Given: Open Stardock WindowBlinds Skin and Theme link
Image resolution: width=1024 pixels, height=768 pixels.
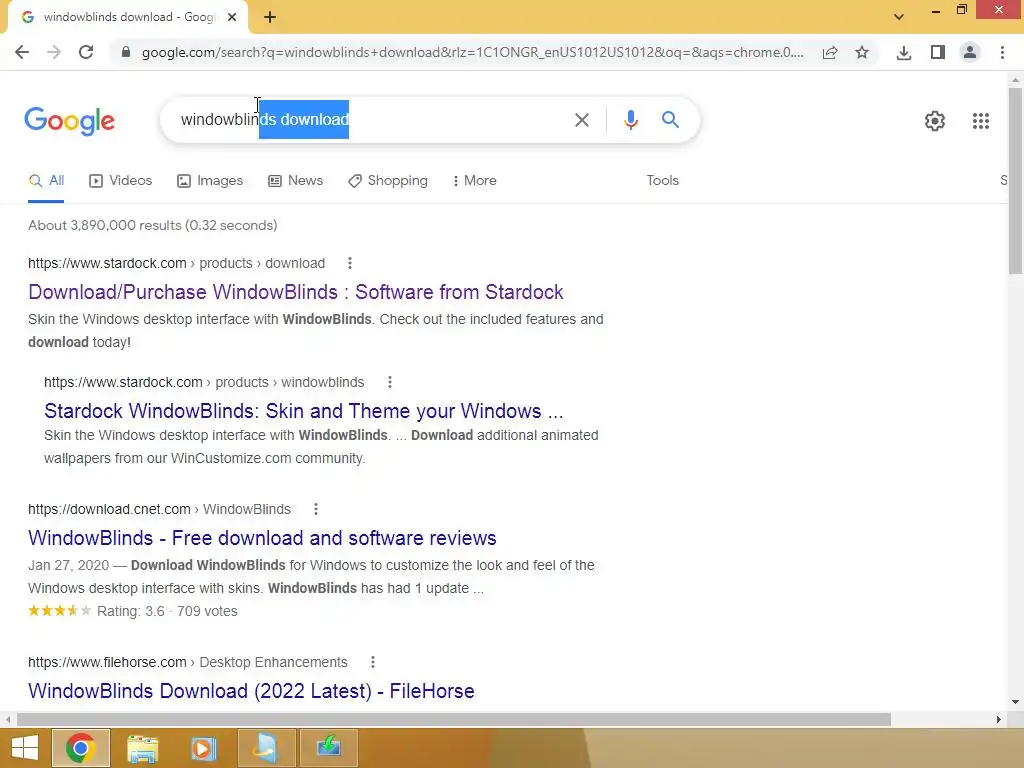Looking at the screenshot, I should point(304,411).
